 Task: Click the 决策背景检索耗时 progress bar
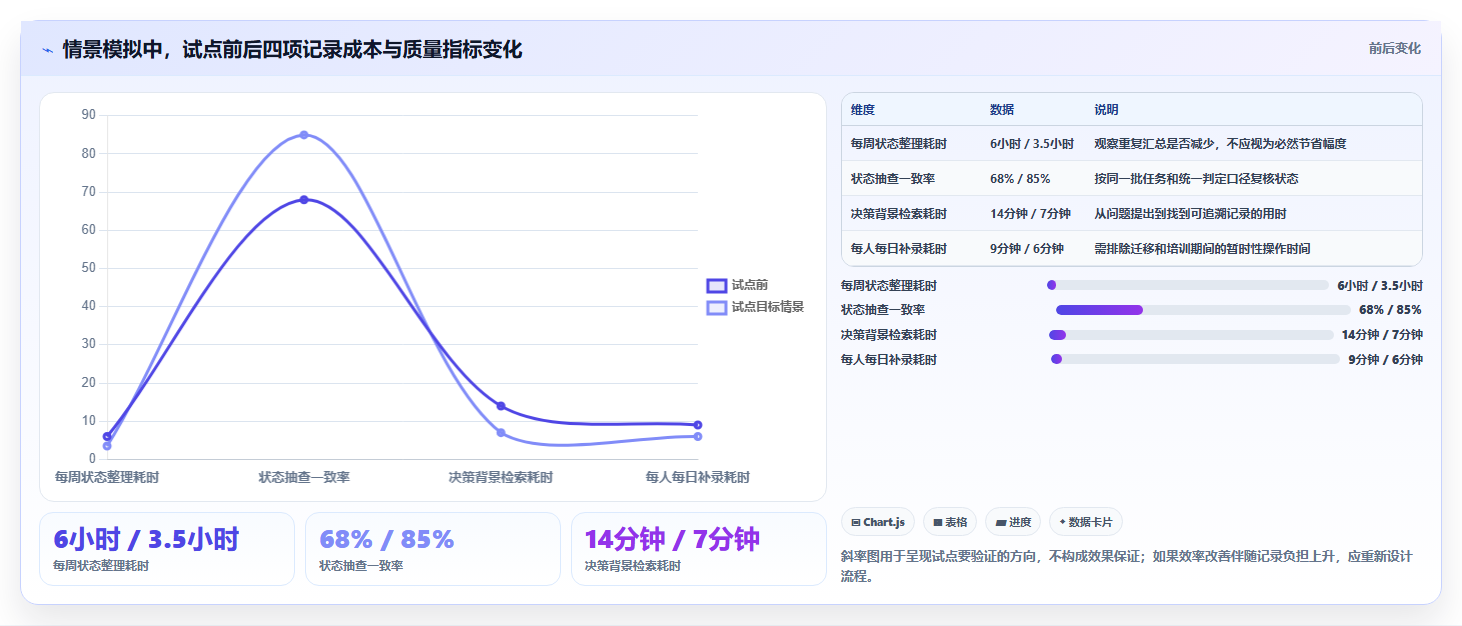click(1190, 335)
